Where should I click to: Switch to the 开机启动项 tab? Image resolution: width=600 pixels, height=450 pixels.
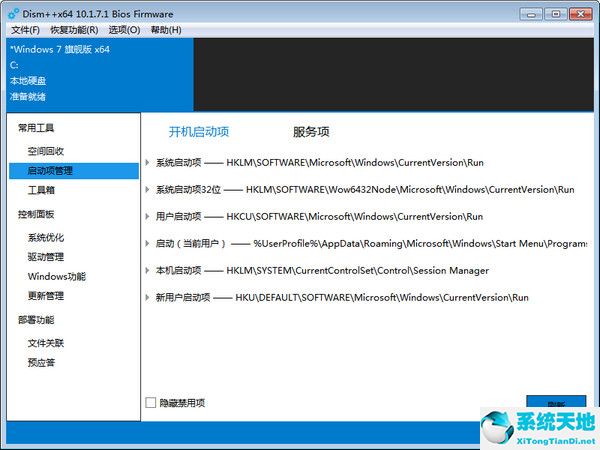pos(199,132)
